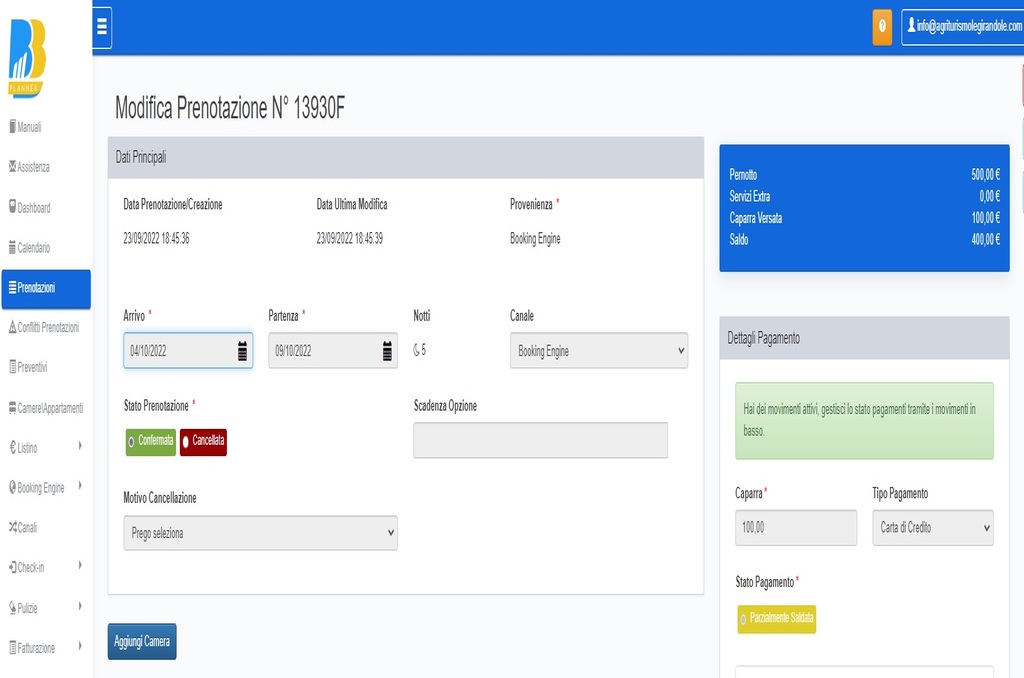1024x678 pixels.
Task: Click the hamburger menu icon in header
Action: pyautogui.click(x=101, y=28)
